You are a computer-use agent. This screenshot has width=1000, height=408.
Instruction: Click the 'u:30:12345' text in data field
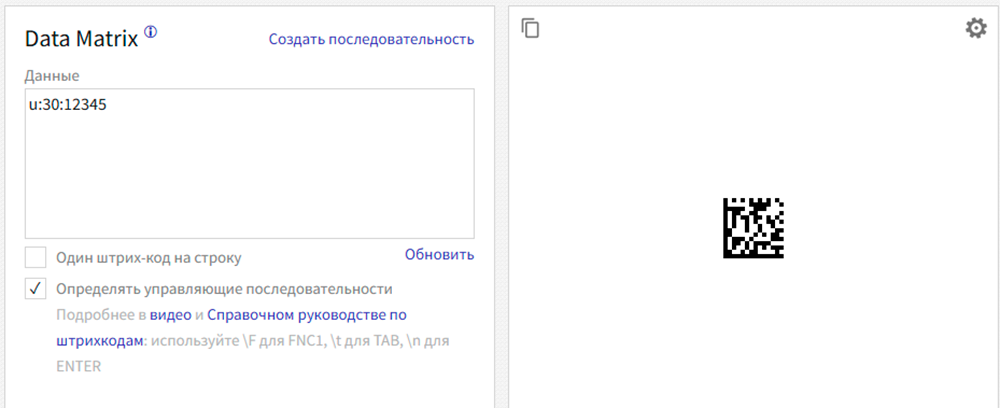[68, 105]
